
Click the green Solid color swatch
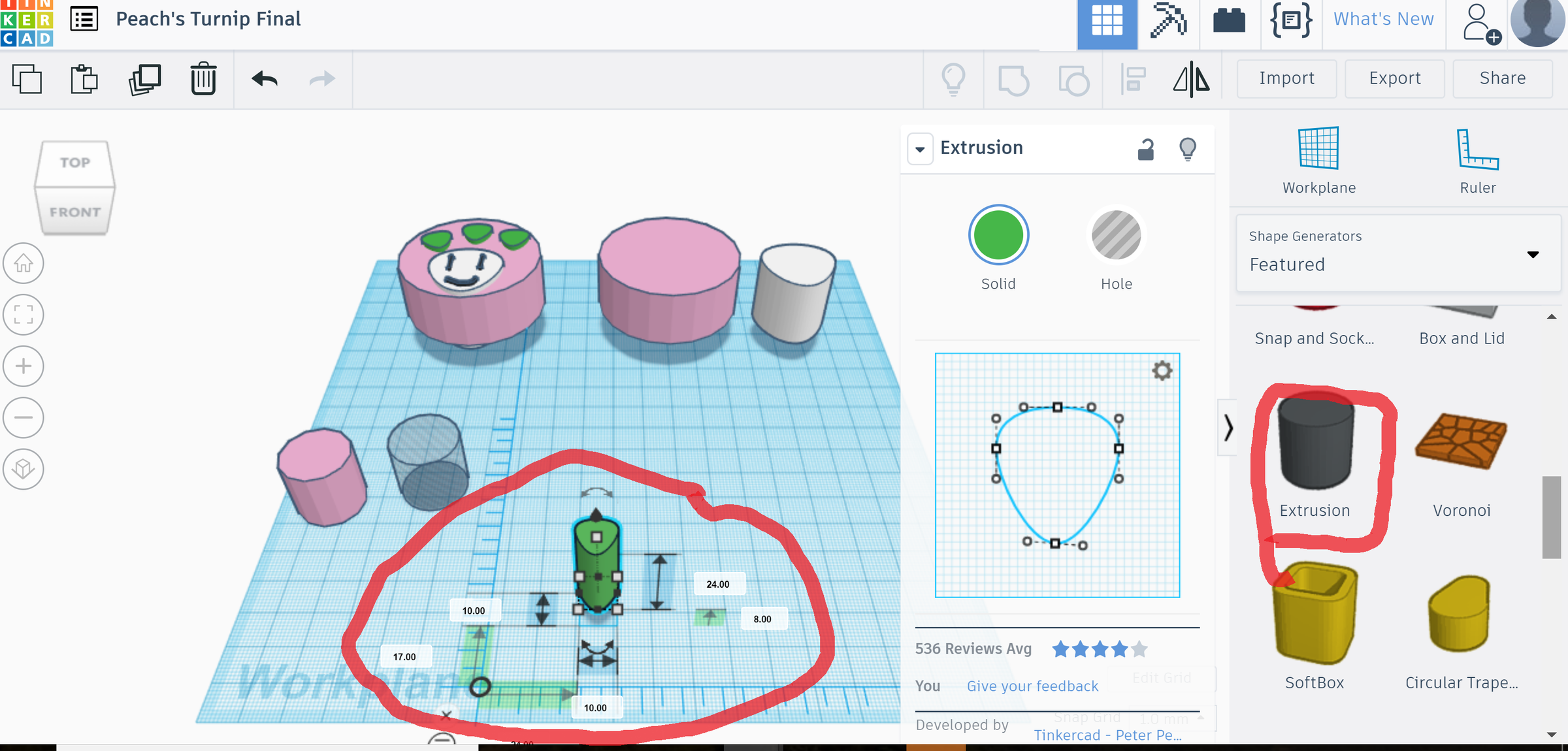pos(998,235)
